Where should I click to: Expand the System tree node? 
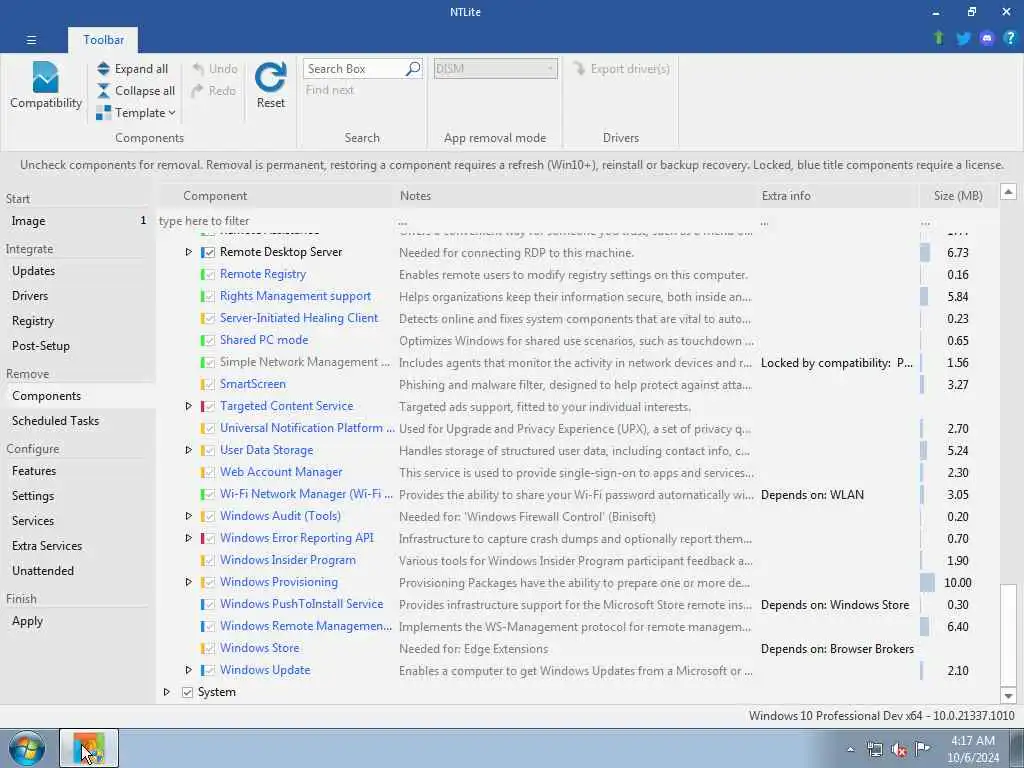(x=167, y=692)
